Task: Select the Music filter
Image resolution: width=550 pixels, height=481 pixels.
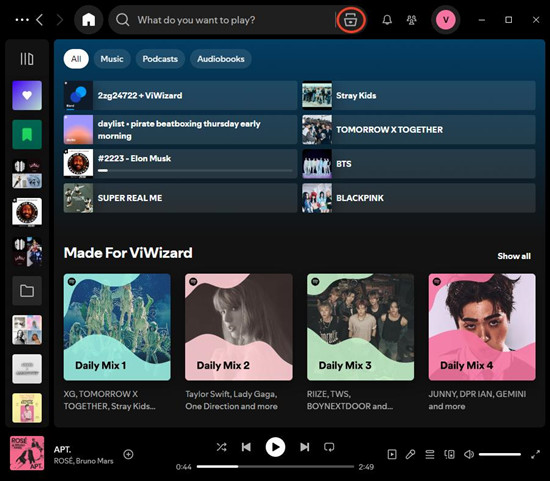Action: (x=112, y=59)
